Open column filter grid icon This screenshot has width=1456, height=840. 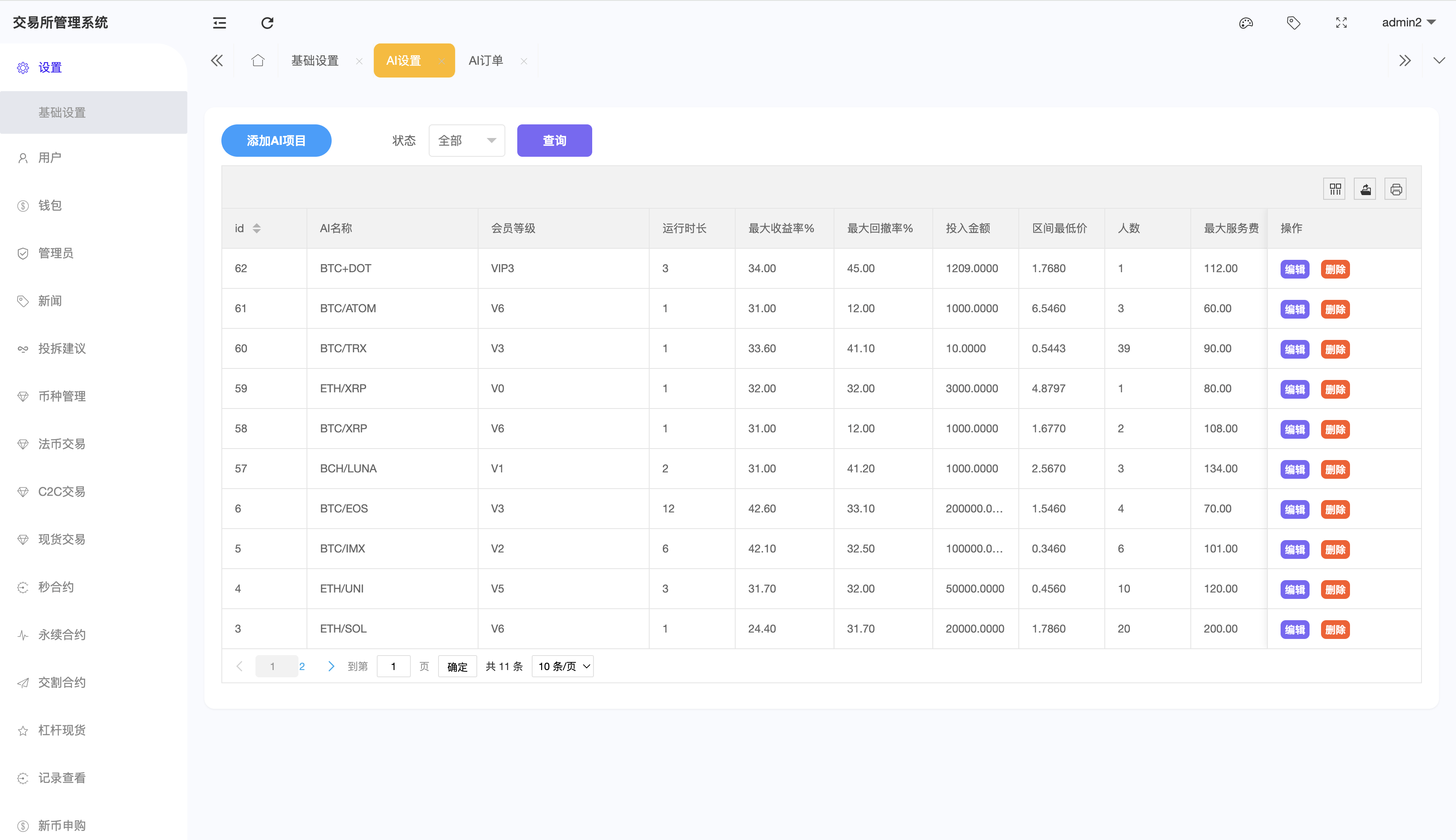click(1335, 189)
